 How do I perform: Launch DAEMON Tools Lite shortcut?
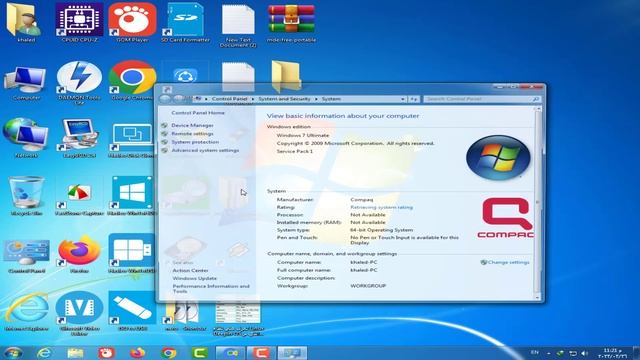click(79, 83)
